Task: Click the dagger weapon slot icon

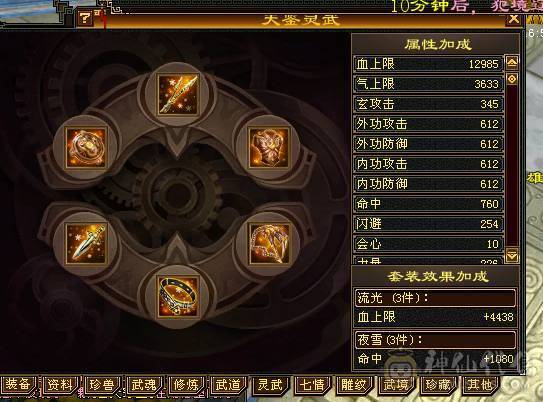Action: click(86, 243)
